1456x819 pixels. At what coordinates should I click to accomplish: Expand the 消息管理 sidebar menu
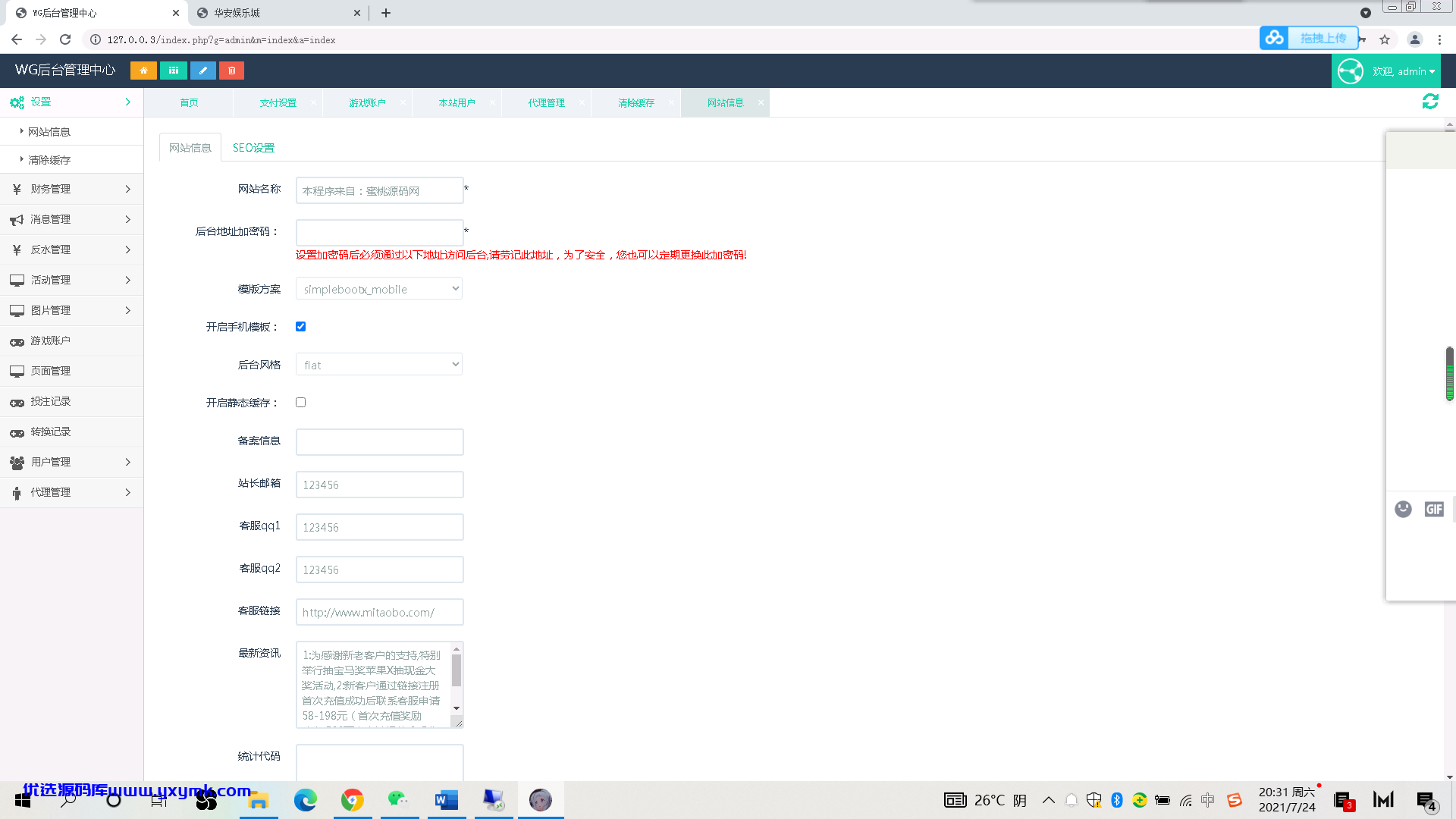pos(72,219)
